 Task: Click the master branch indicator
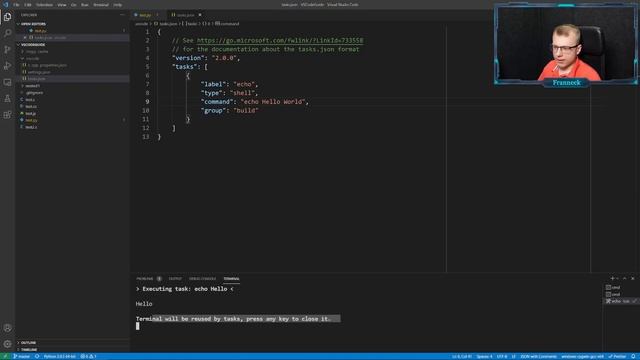21,356
